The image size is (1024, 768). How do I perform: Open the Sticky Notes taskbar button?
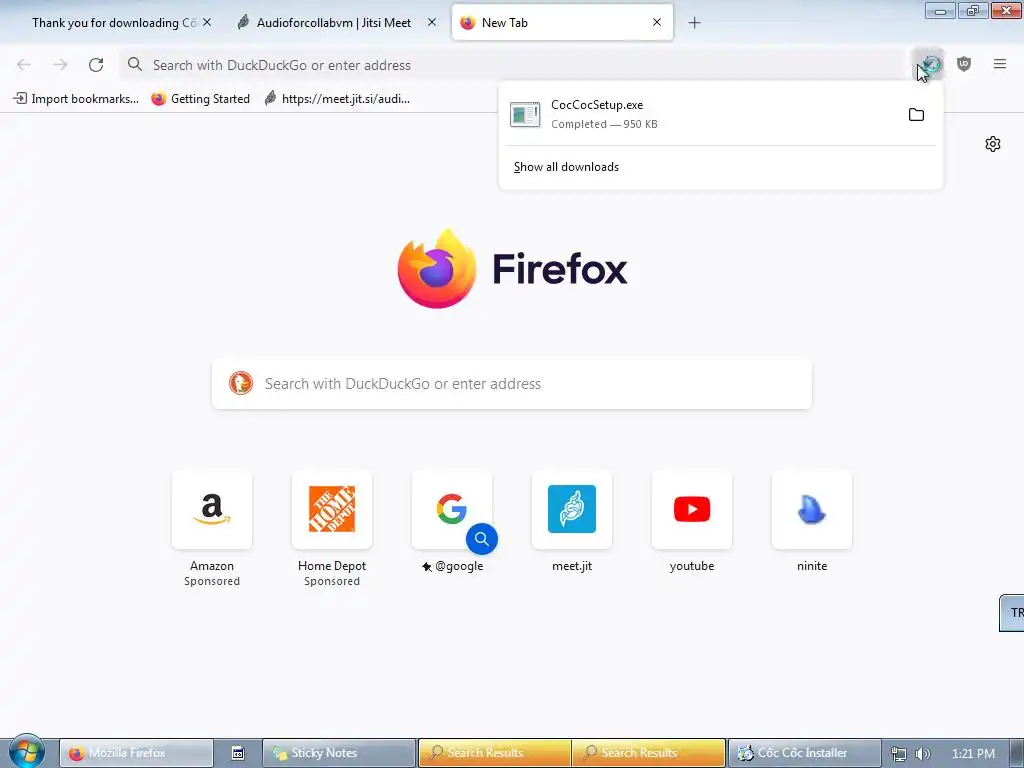(339, 753)
